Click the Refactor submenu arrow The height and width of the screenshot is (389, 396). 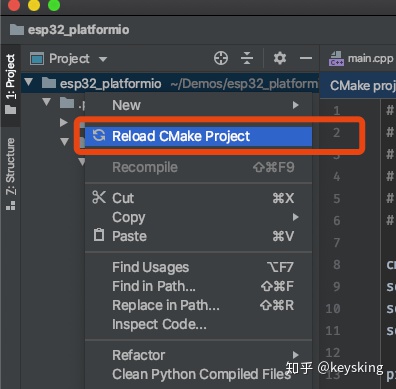pyautogui.click(x=295, y=355)
